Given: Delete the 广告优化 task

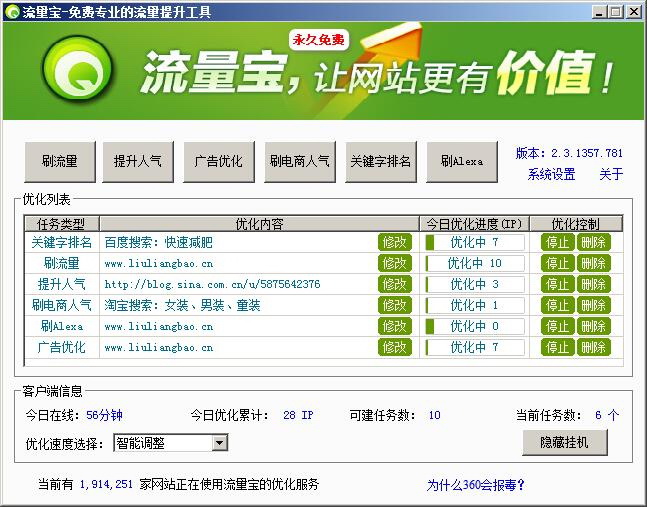Looking at the screenshot, I should click(593, 347).
